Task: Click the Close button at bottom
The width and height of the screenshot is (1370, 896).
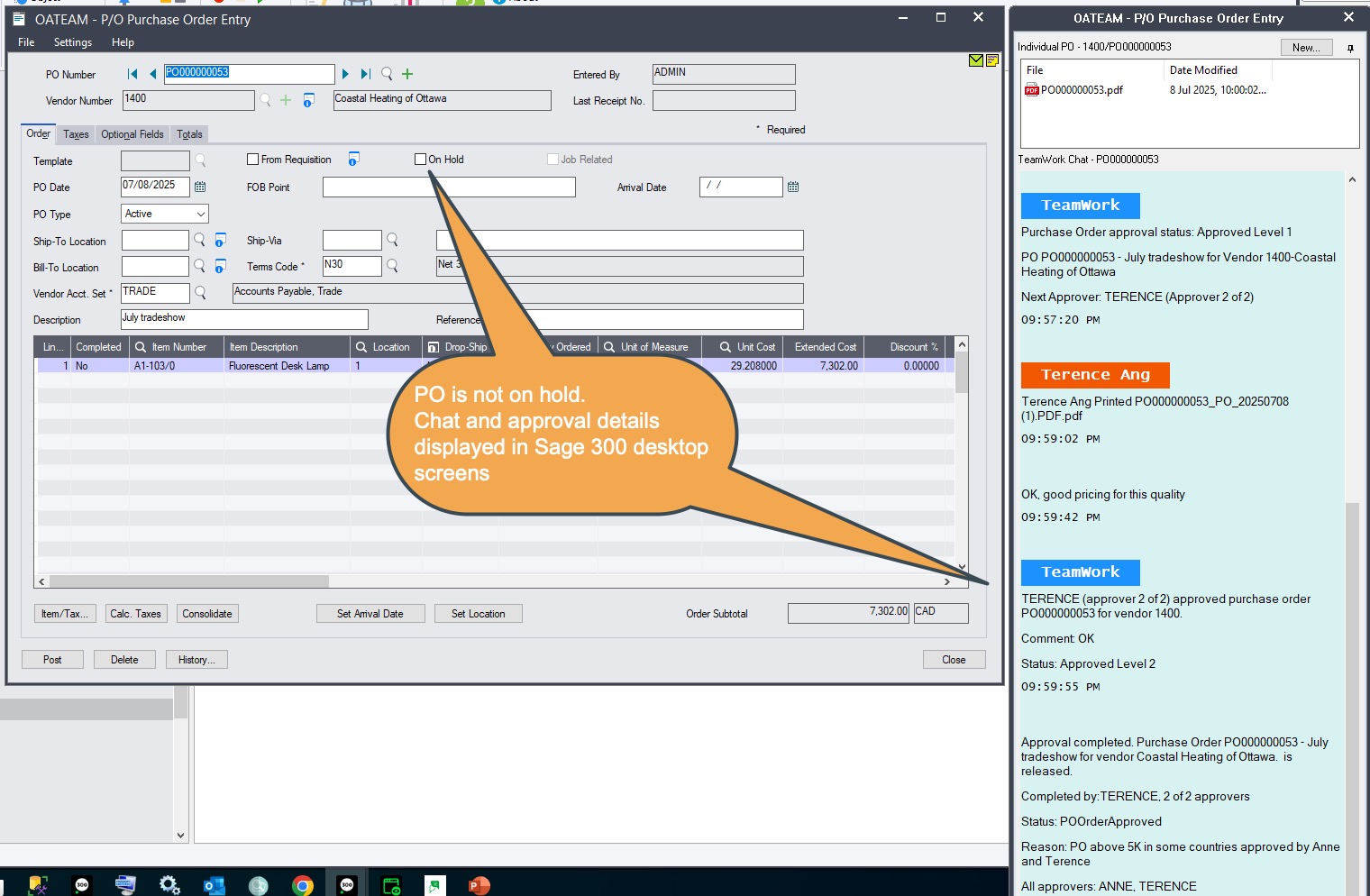Action: [954, 660]
